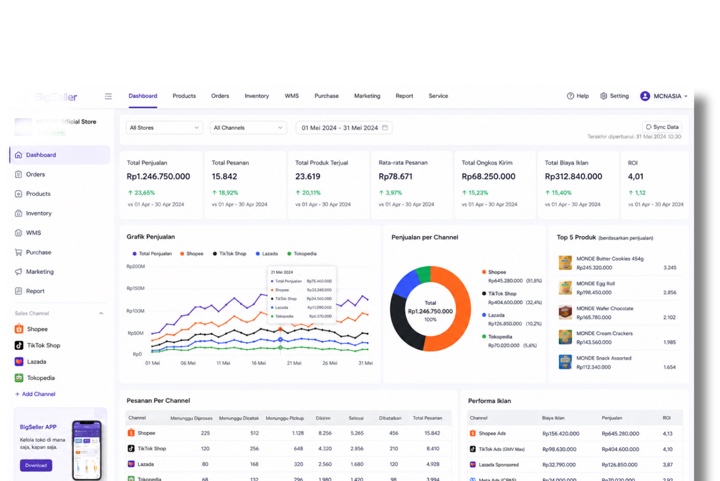
Task: Click Lazada Sponsored icon in Performa Iklan
Action: [x=472, y=464]
